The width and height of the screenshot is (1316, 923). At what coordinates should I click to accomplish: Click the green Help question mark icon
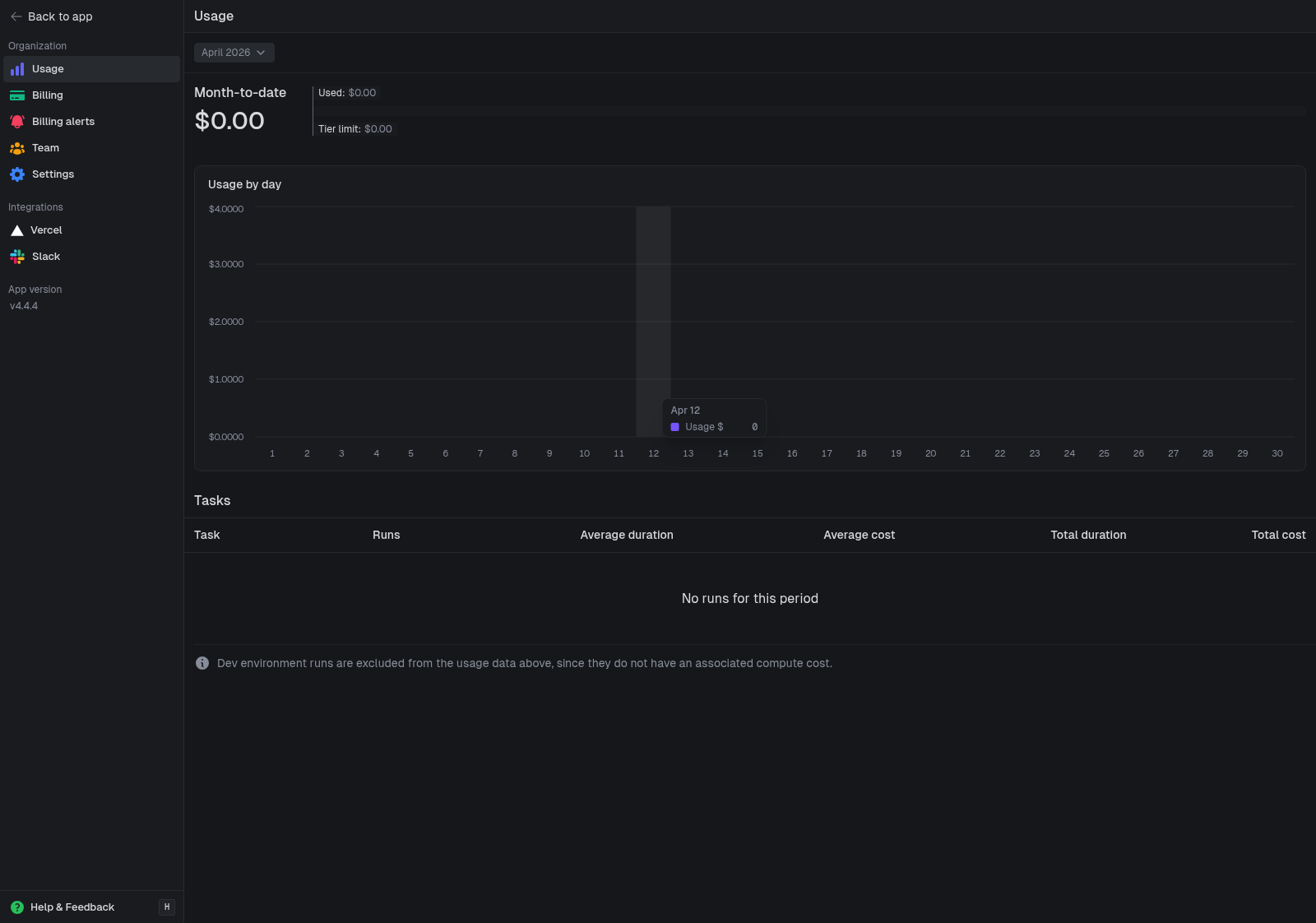coord(17,907)
